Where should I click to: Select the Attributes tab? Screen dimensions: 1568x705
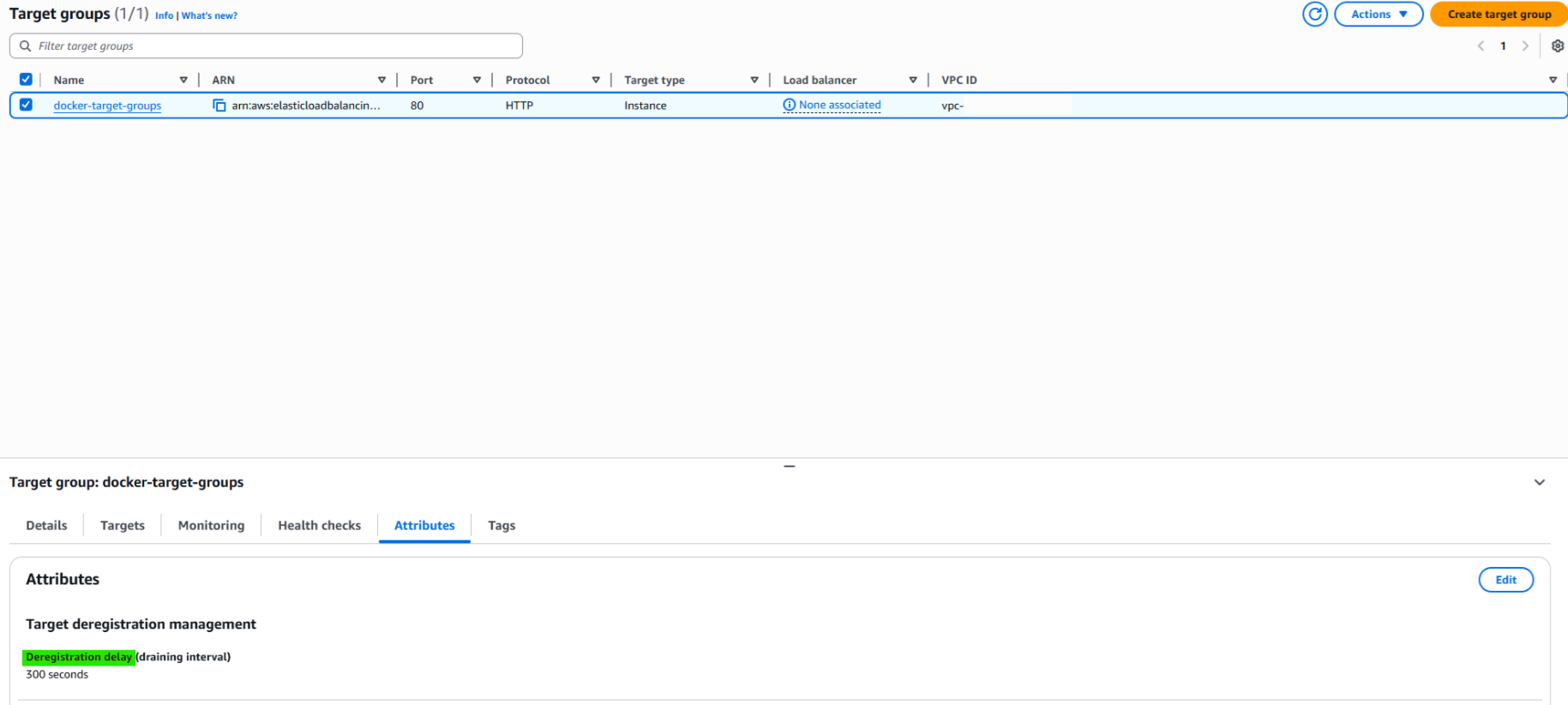(x=424, y=526)
